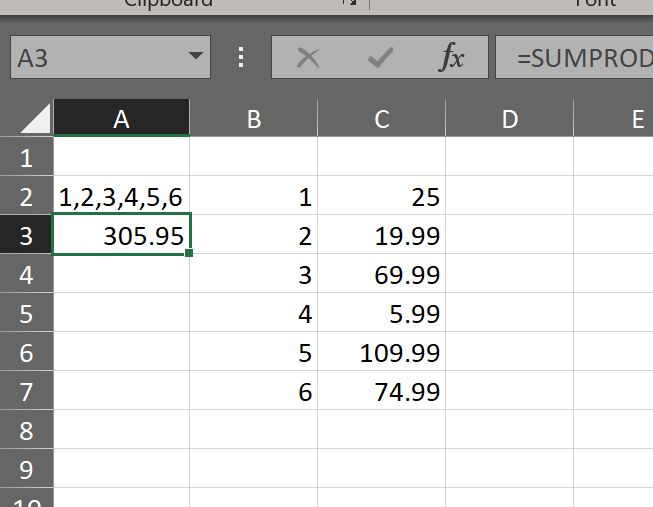The height and width of the screenshot is (507, 653).
Task: Select column B header
Action: point(254,118)
